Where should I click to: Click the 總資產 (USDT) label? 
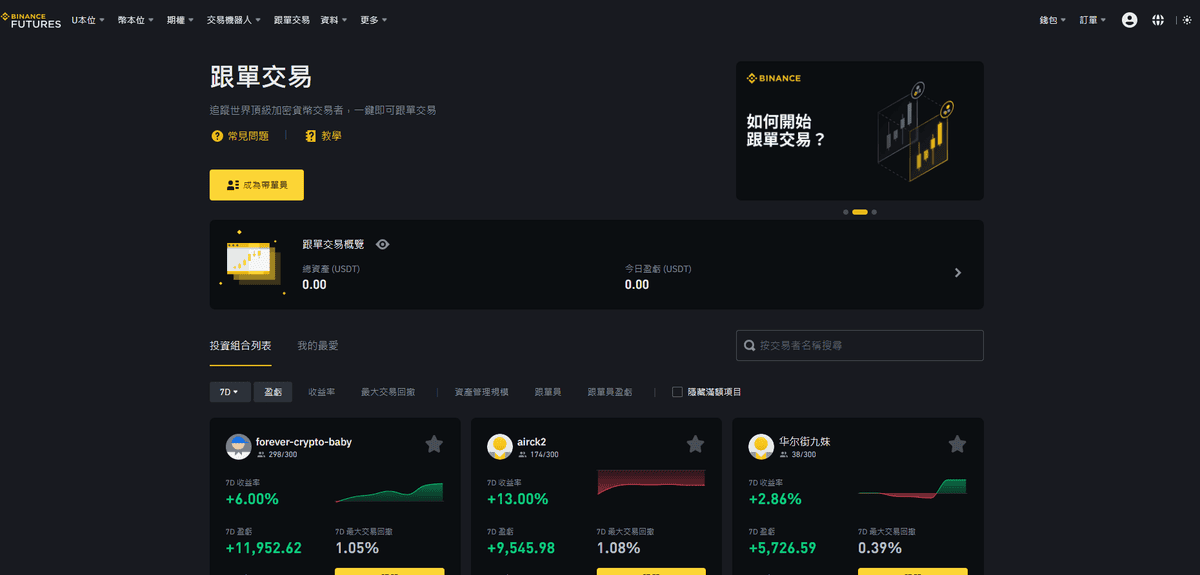point(331,269)
